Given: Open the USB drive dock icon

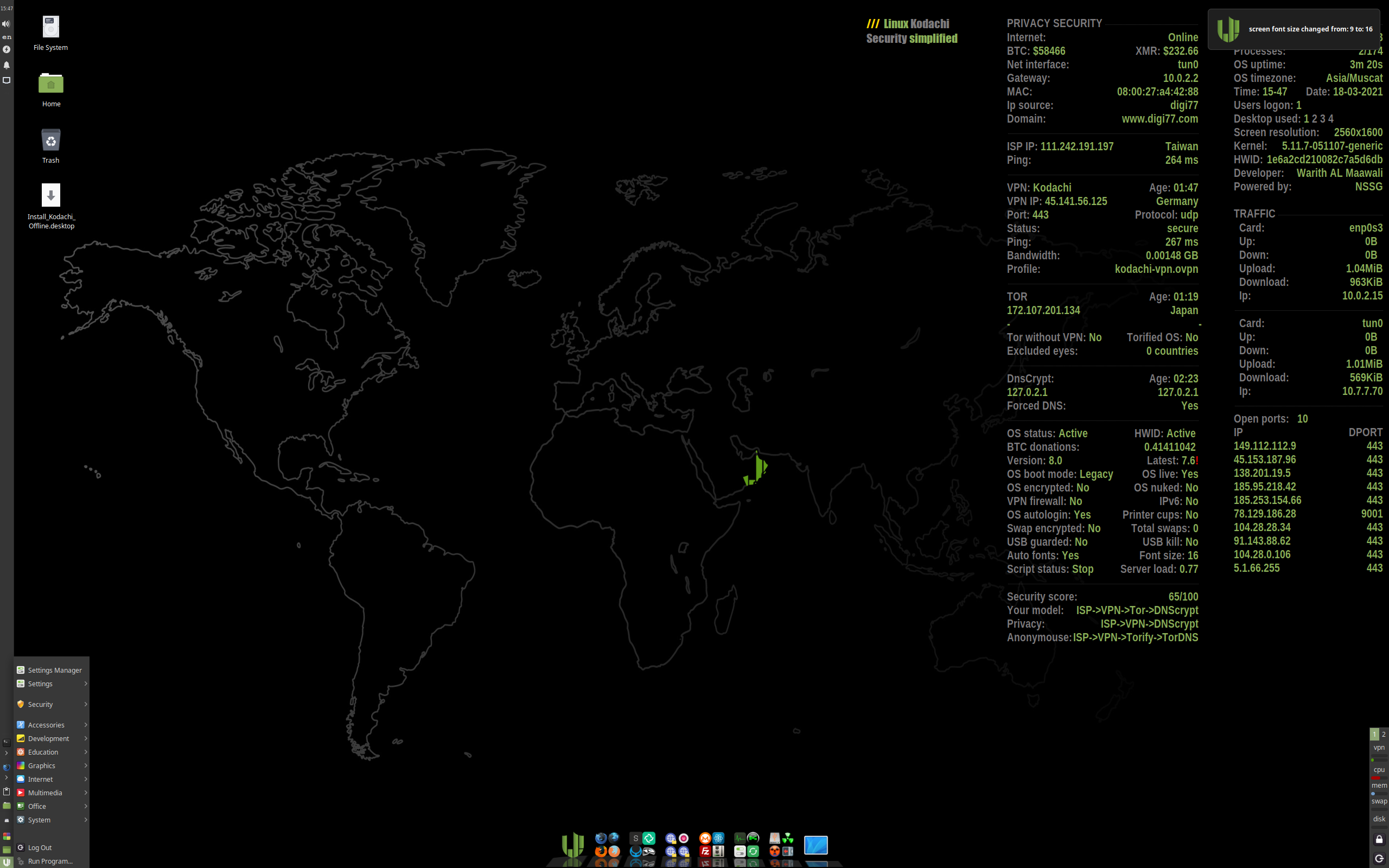Looking at the screenshot, I should tap(775, 839).
